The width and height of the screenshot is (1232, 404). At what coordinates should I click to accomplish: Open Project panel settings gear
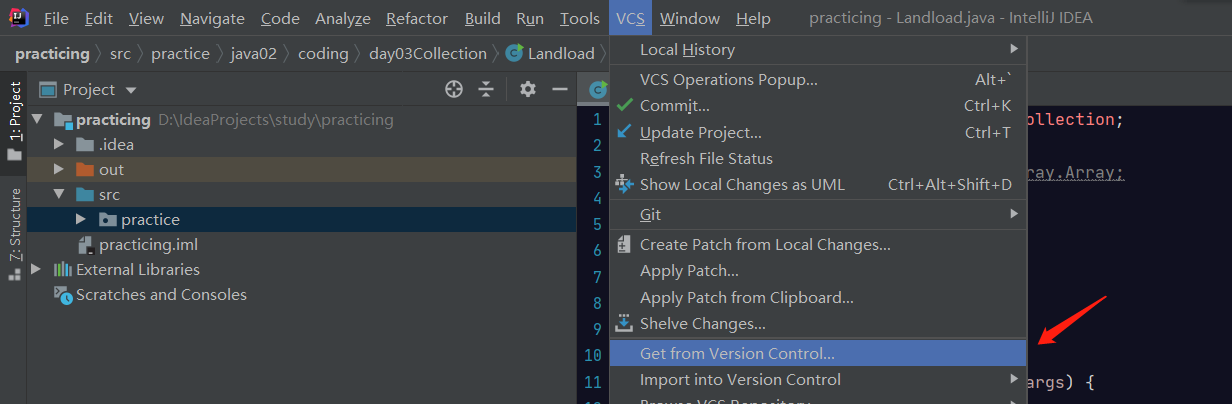tap(528, 90)
